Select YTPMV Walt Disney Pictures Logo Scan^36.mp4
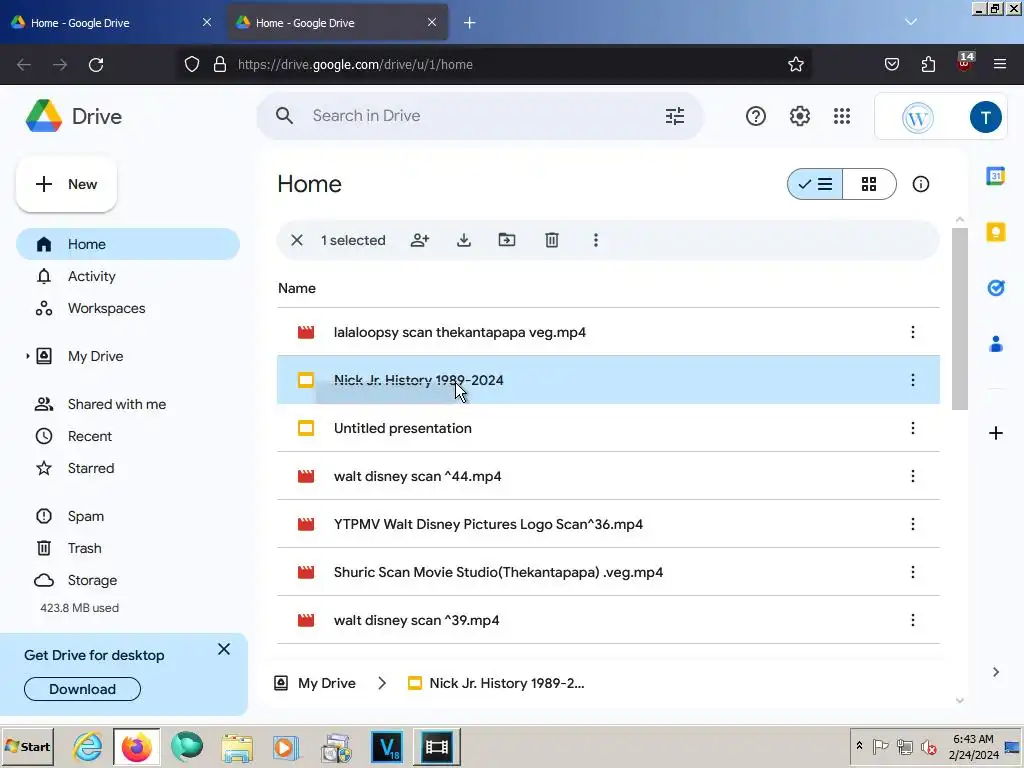Viewport: 1024px width, 768px height. [x=608, y=524]
